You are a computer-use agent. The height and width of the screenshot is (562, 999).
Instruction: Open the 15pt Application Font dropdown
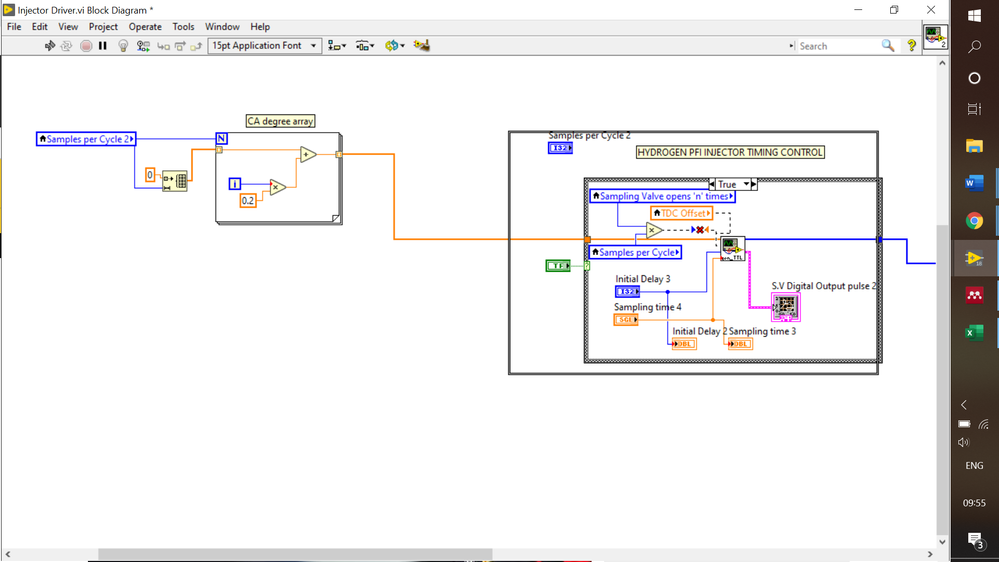(x=265, y=46)
